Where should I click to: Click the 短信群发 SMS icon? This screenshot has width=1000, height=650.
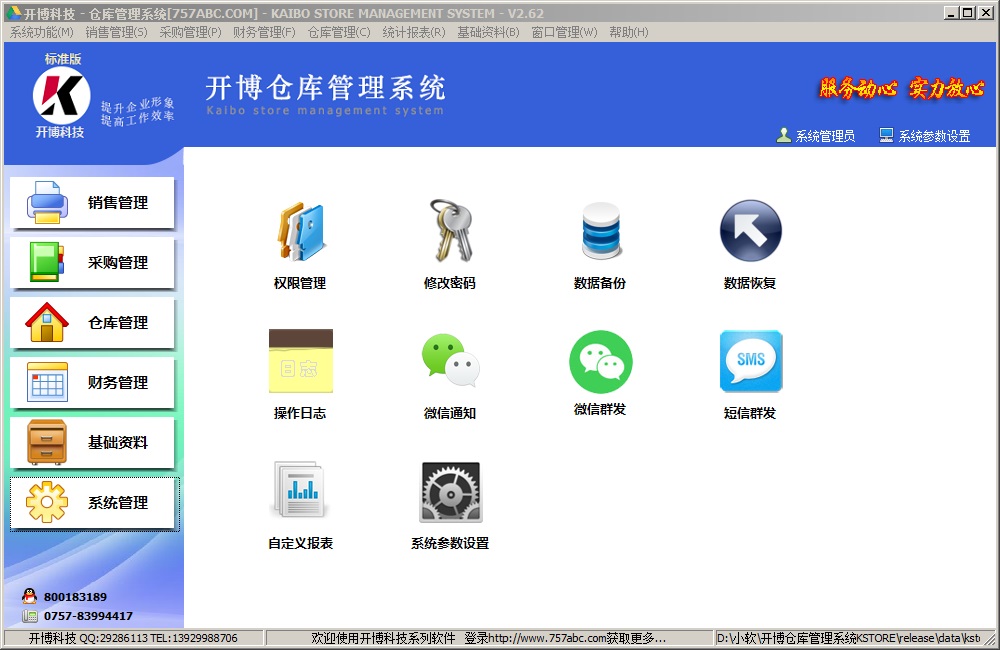(x=750, y=362)
